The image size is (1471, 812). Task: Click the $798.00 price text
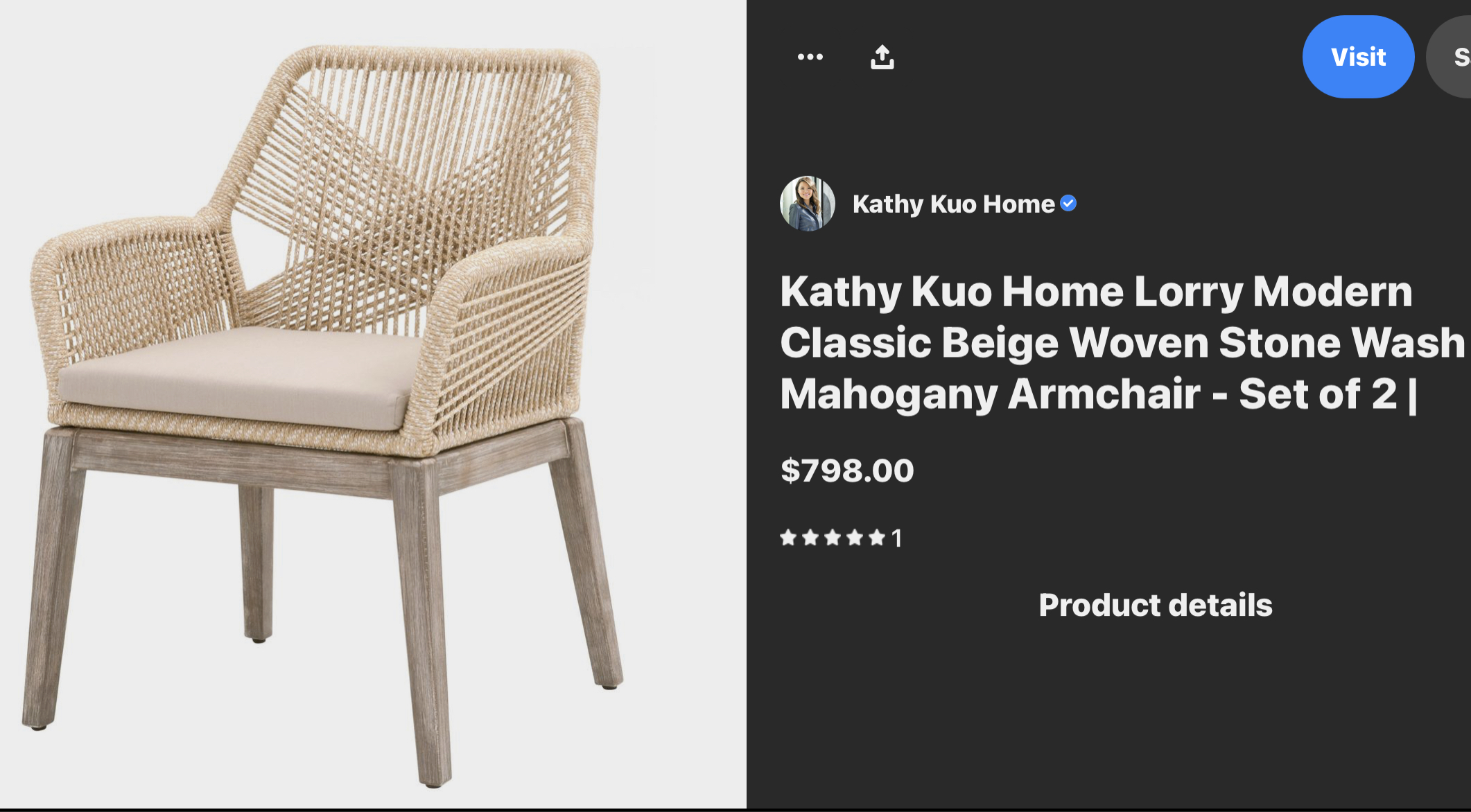click(847, 470)
